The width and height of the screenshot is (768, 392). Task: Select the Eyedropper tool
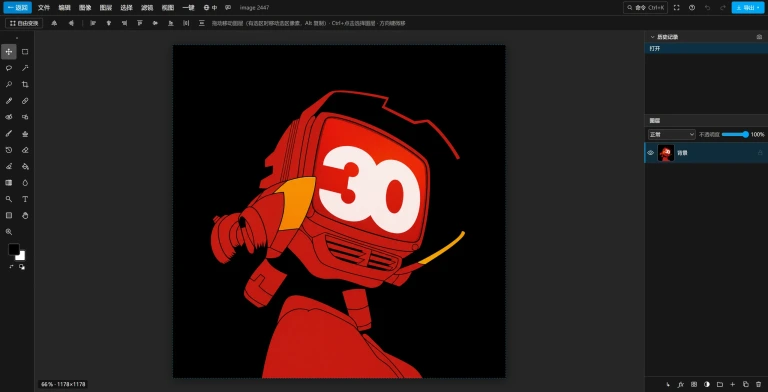pyautogui.click(x=9, y=101)
